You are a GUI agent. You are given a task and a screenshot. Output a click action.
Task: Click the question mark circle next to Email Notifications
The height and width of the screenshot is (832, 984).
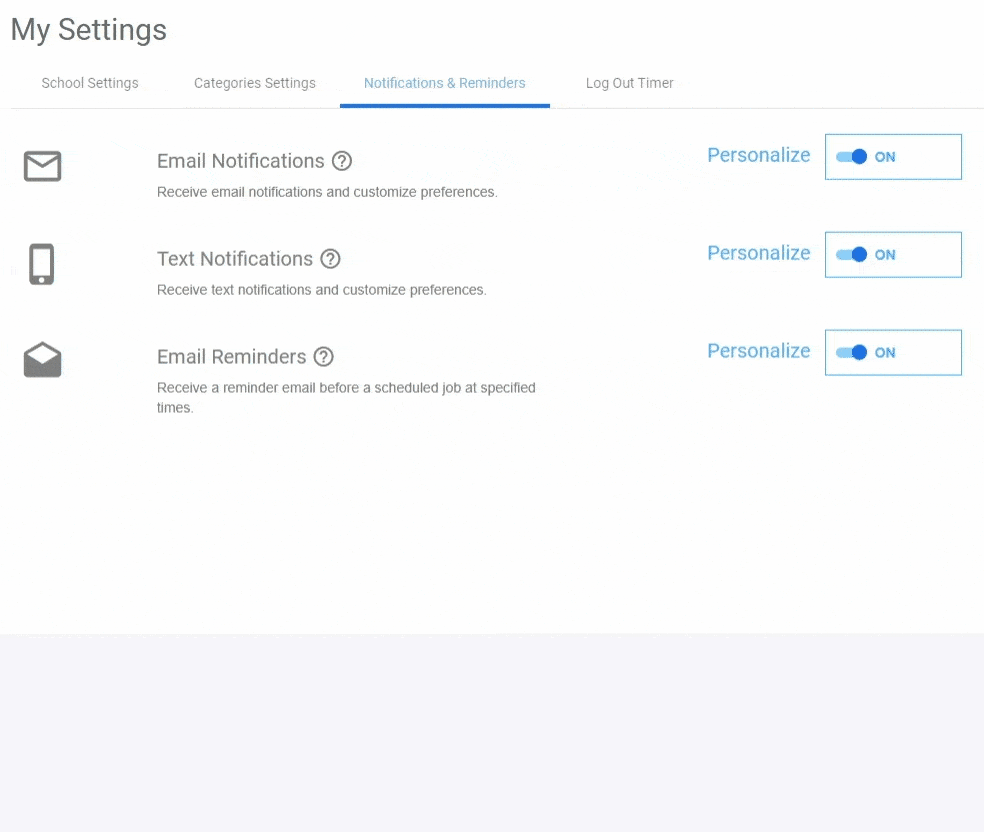342,160
